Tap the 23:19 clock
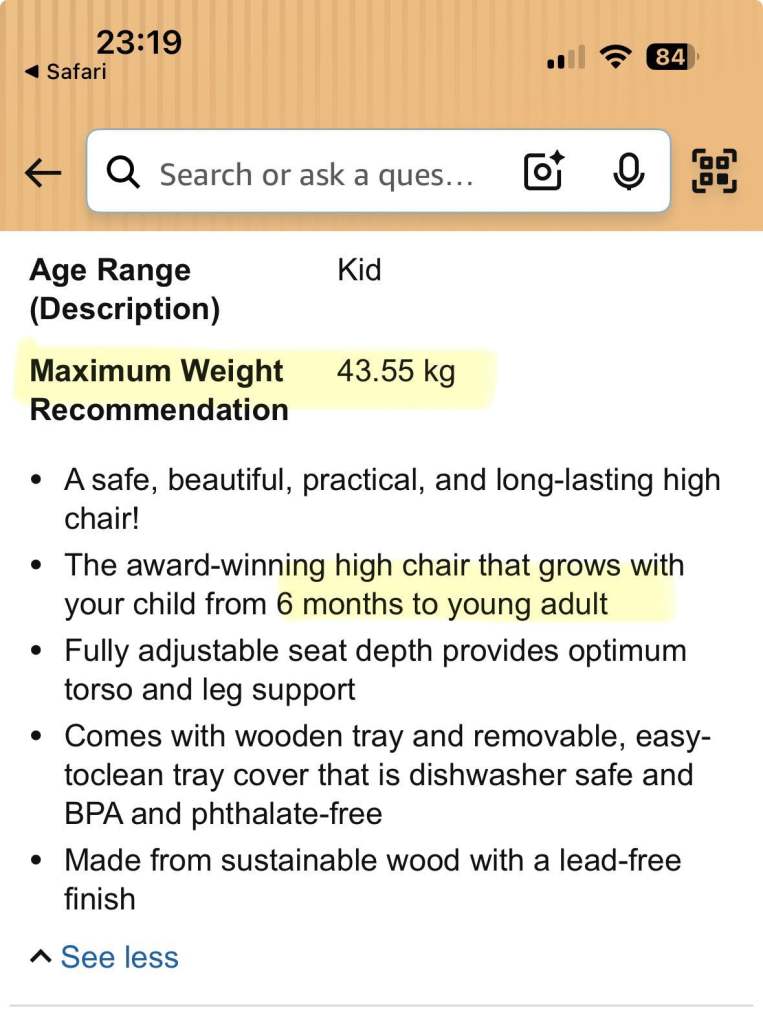Screen dimensions: 763x1024 coord(138,42)
